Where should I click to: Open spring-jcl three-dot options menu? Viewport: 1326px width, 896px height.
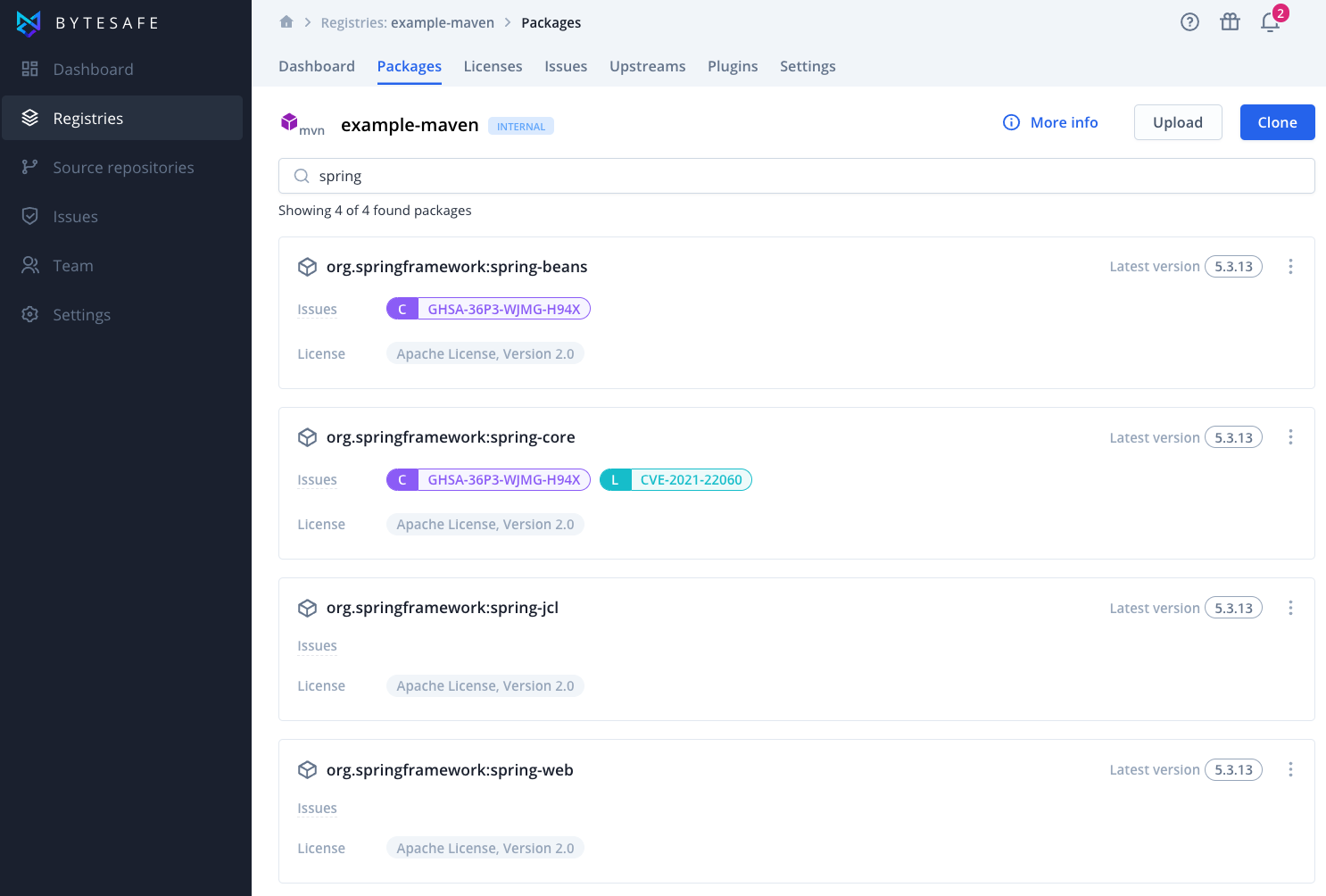(x=1290, y=608)
